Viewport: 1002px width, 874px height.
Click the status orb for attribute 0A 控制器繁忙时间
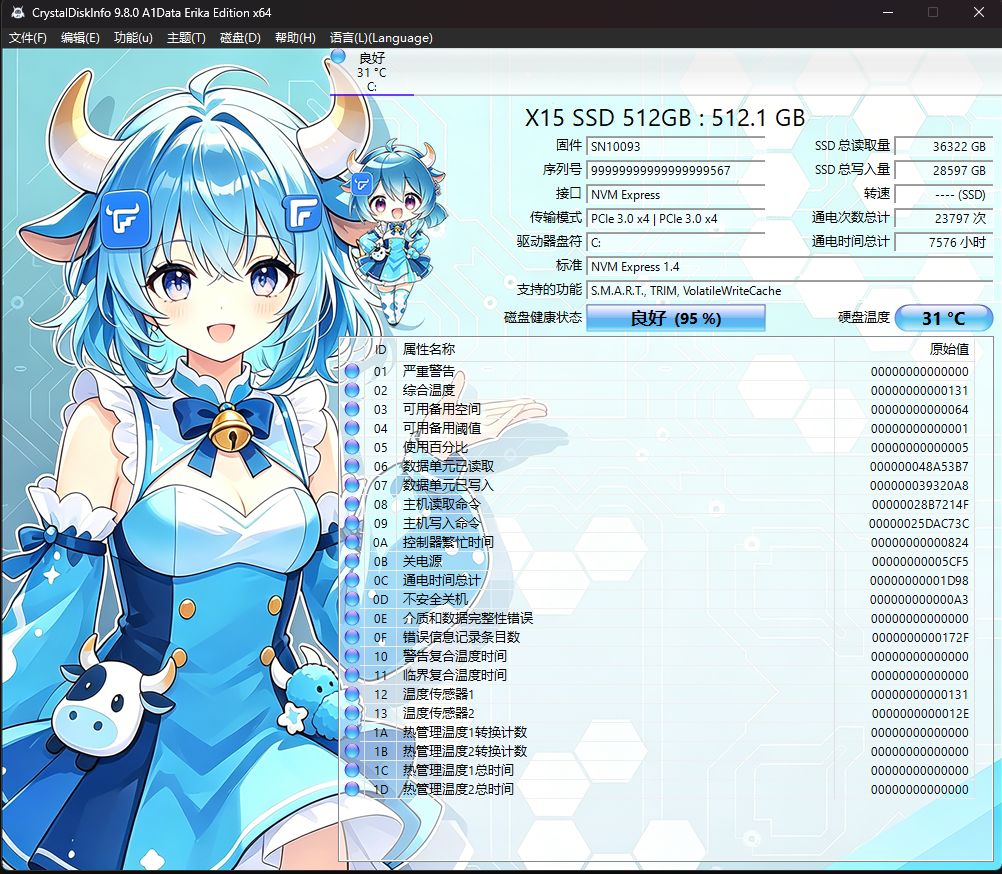351,542
